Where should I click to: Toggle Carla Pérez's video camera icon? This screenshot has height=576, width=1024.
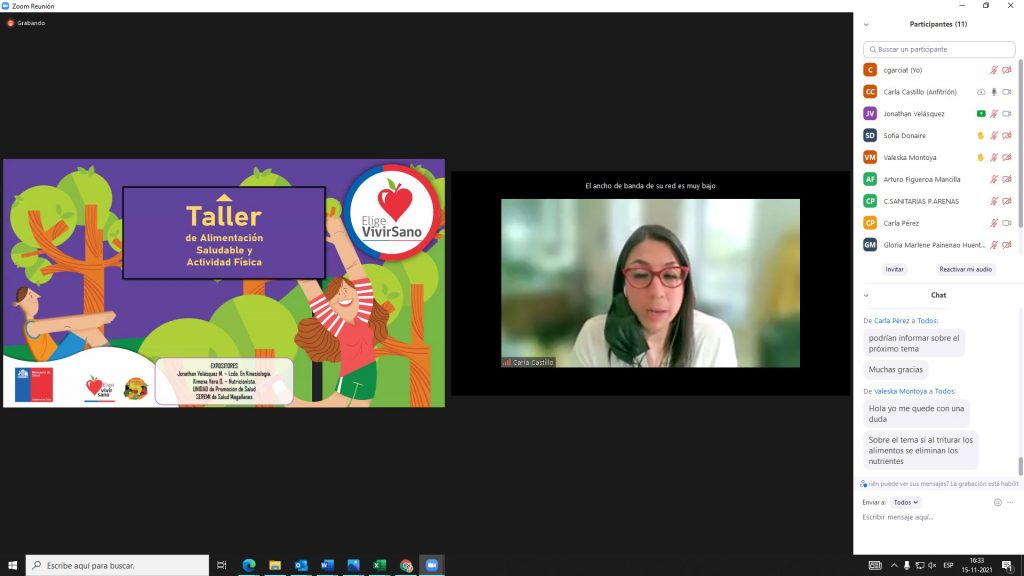1007,223
